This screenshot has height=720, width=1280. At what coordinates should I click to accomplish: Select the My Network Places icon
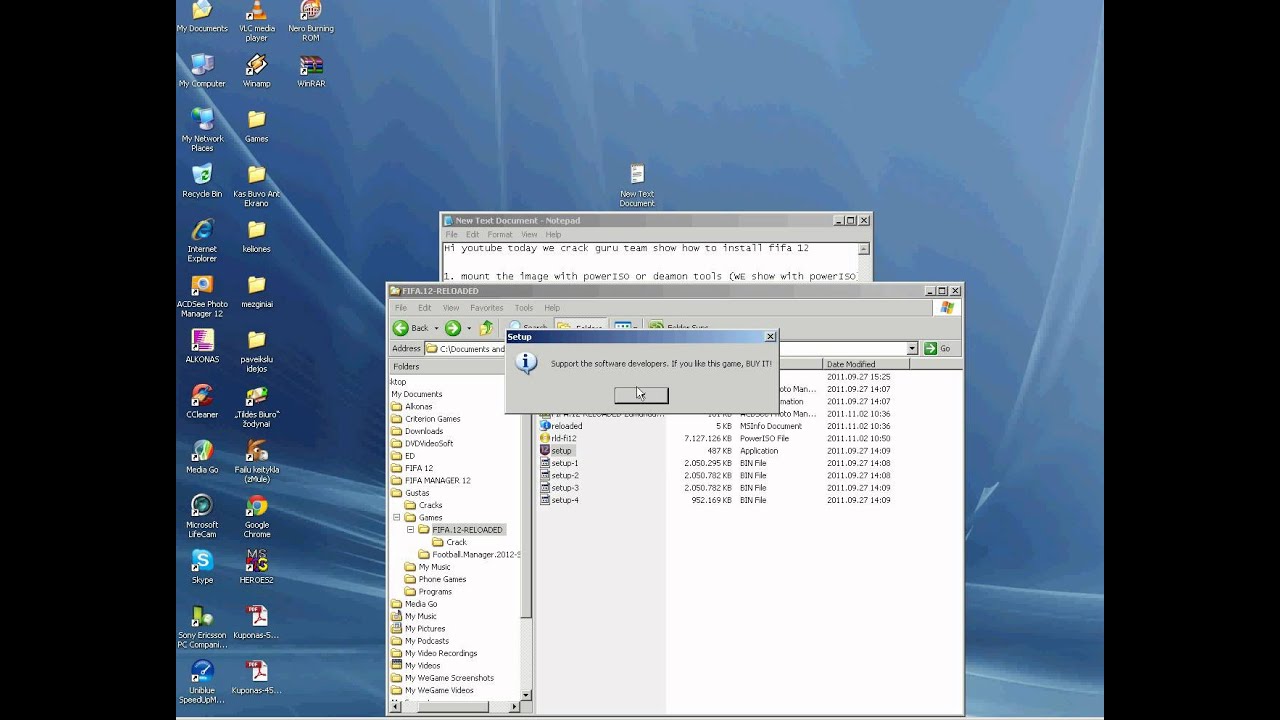[202, 130]
